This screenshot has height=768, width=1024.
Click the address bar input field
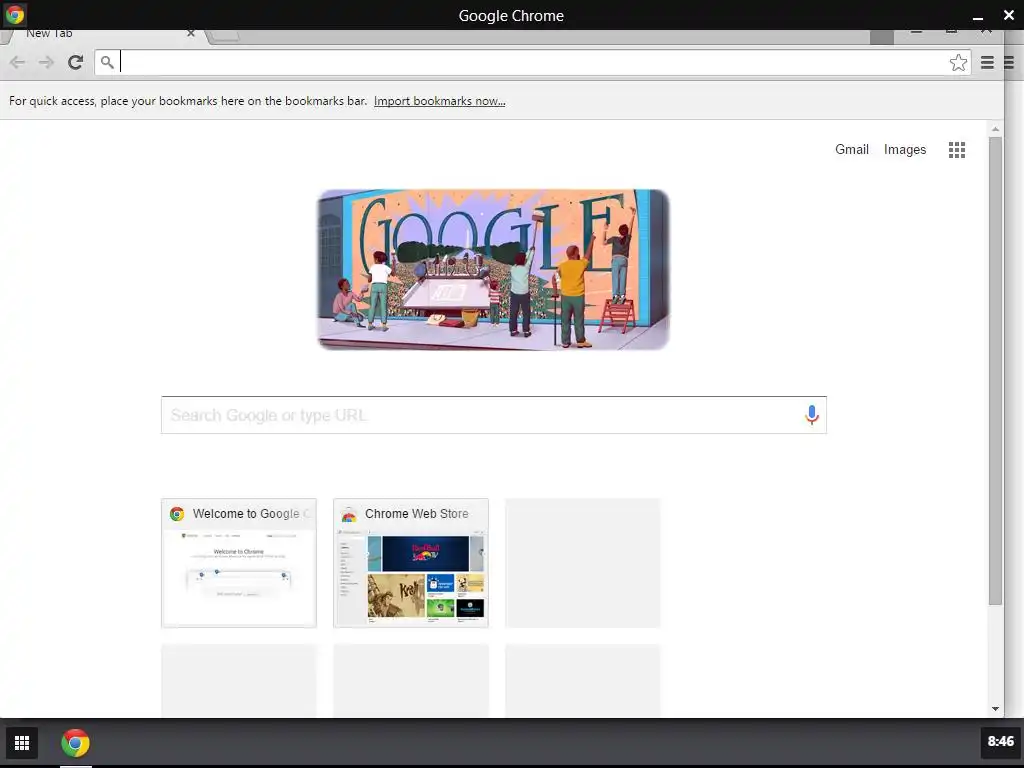(x=532, y=62)
